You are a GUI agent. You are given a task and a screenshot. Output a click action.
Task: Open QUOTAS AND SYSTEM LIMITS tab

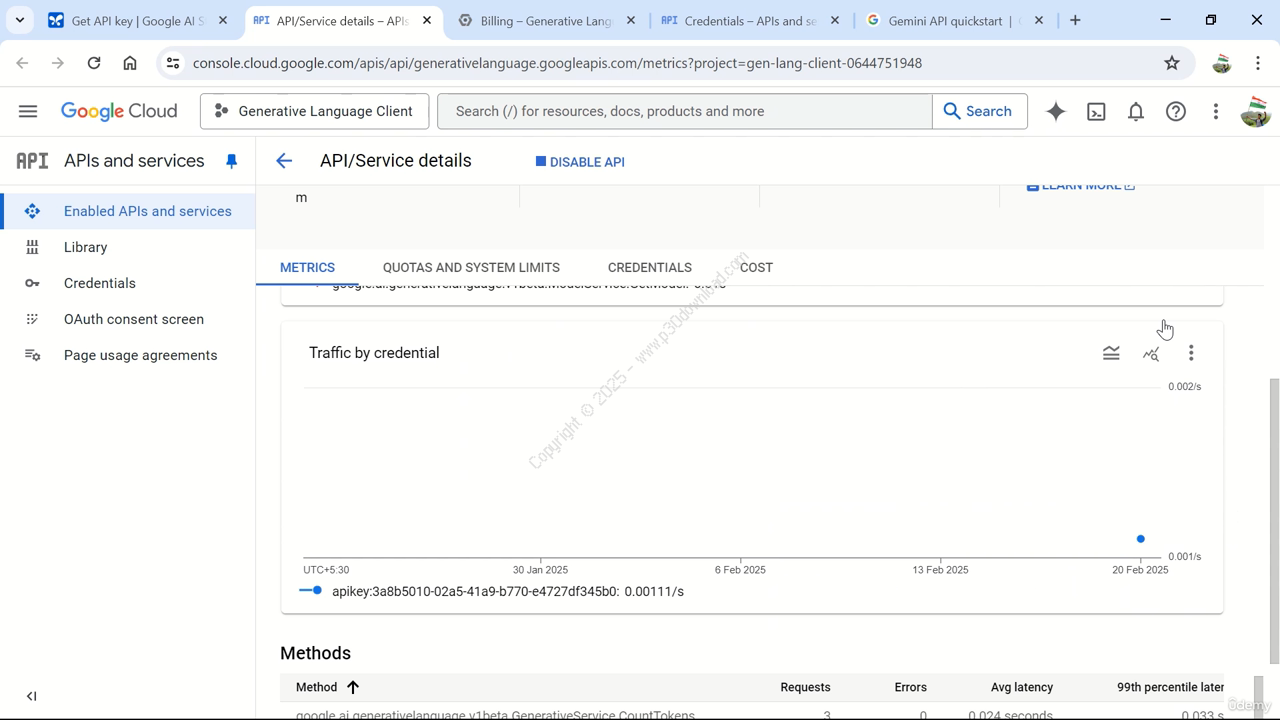click(471, 267)
